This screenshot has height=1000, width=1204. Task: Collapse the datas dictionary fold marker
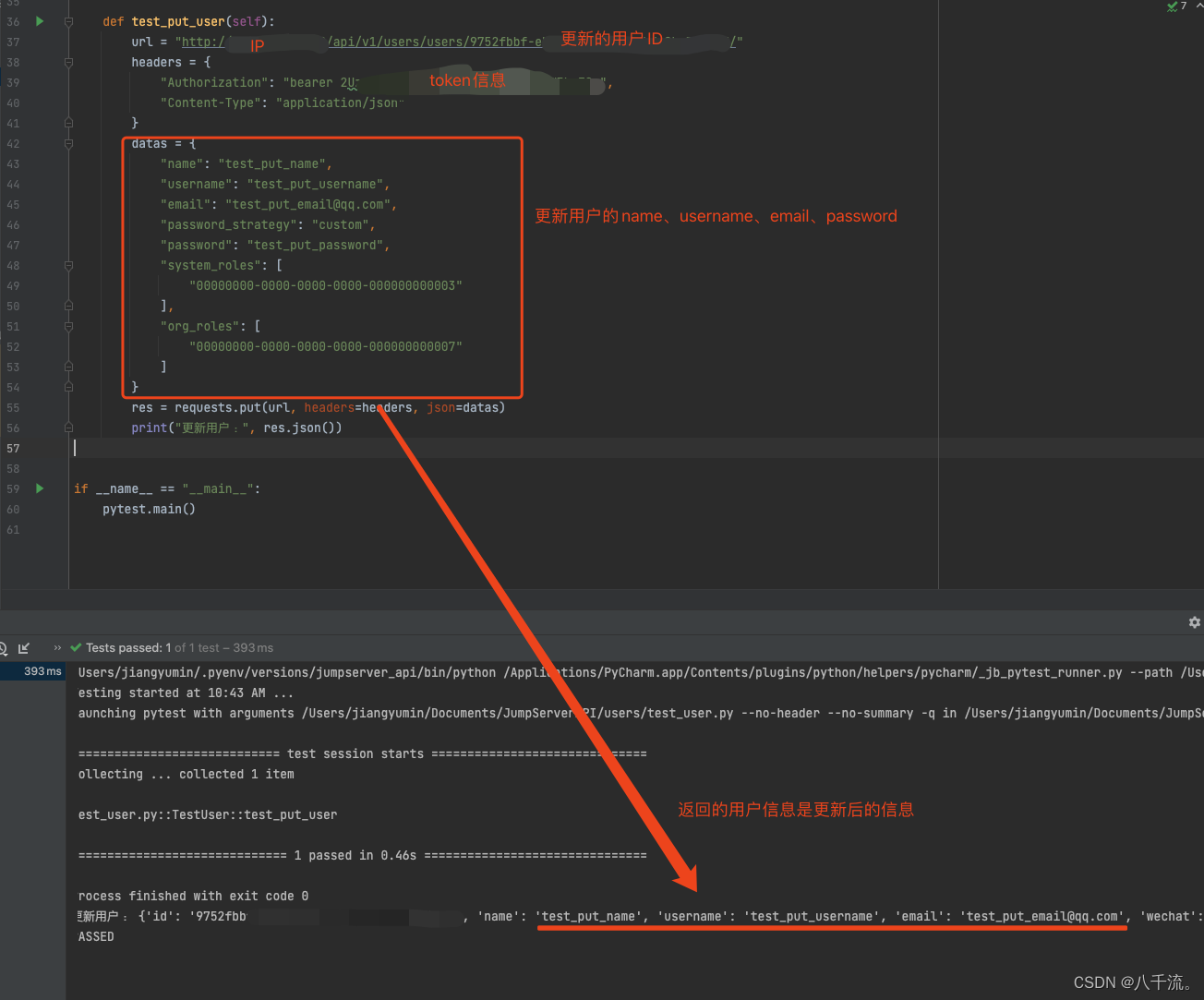point(68,143)
